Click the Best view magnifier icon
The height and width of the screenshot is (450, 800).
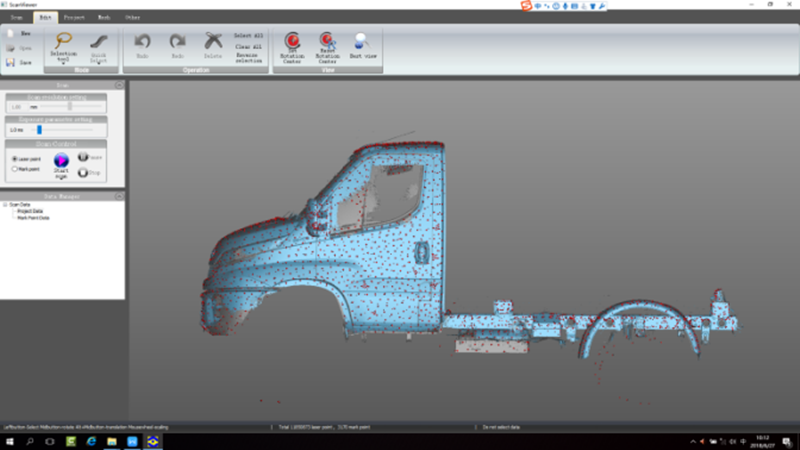[x=361, y=41]
